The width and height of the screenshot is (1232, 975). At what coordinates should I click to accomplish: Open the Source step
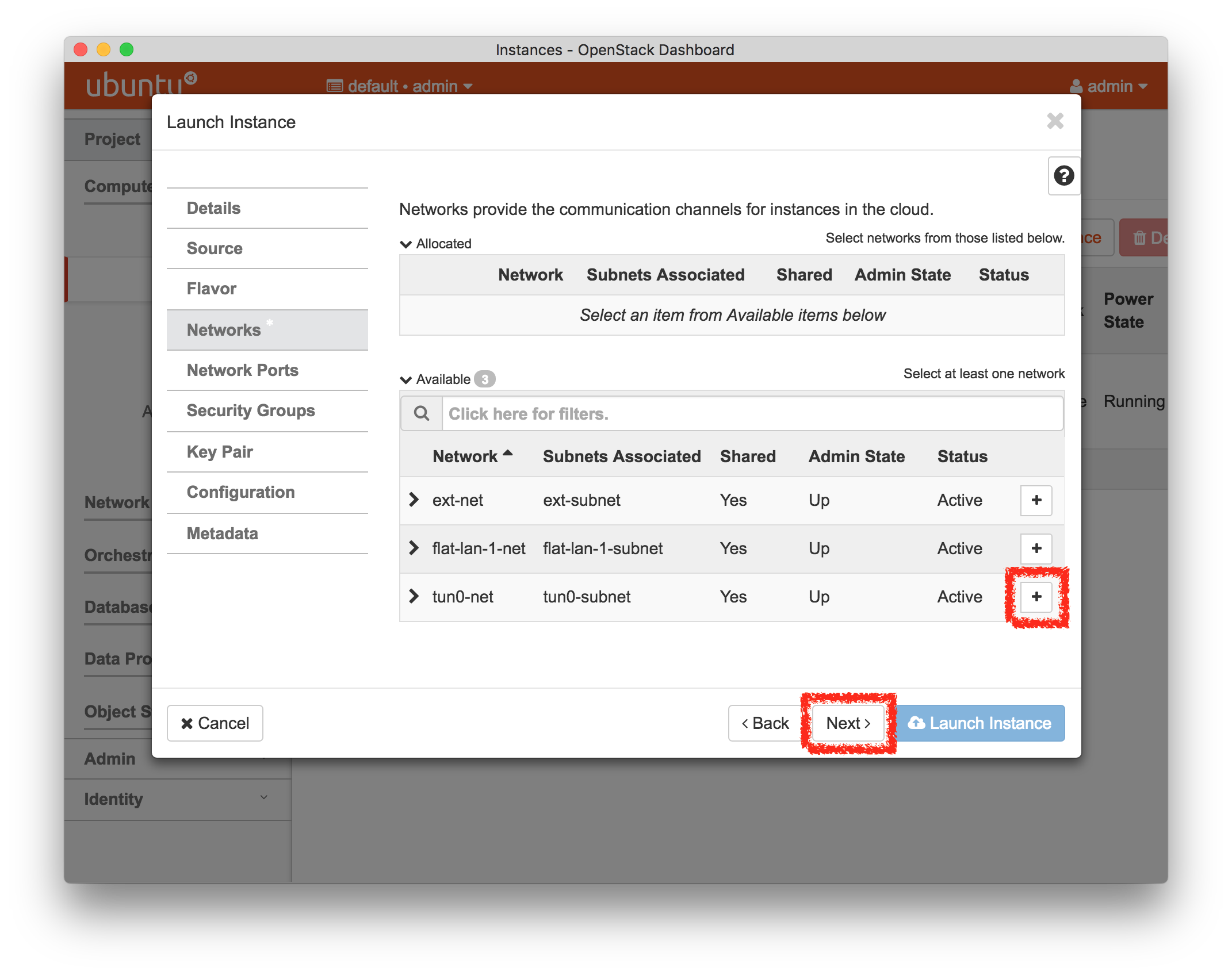pyautogui.click(x=267, y=248)
